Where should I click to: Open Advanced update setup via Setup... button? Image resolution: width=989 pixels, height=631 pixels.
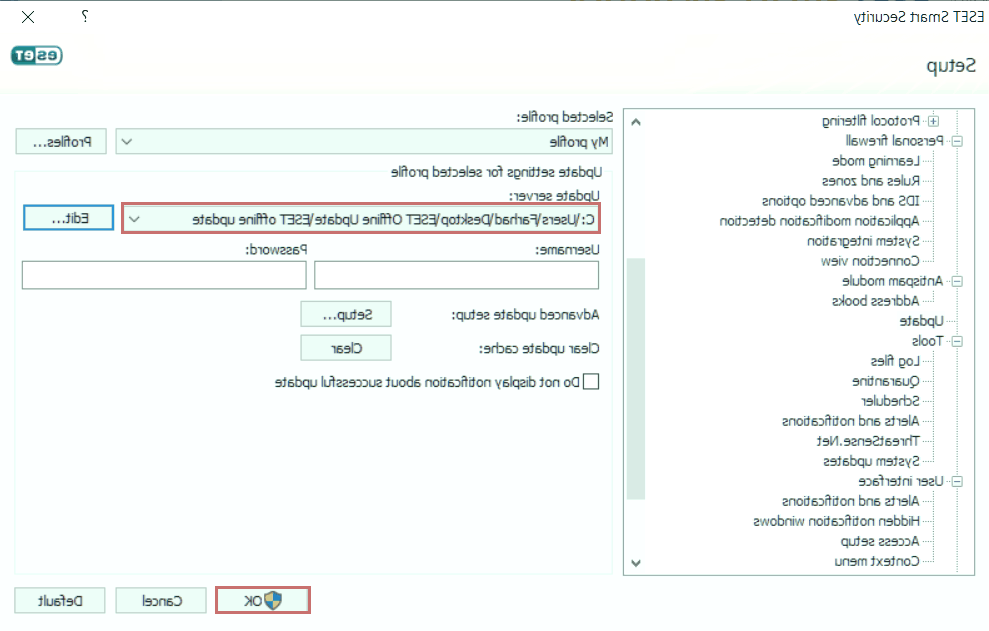click(346, 314)
